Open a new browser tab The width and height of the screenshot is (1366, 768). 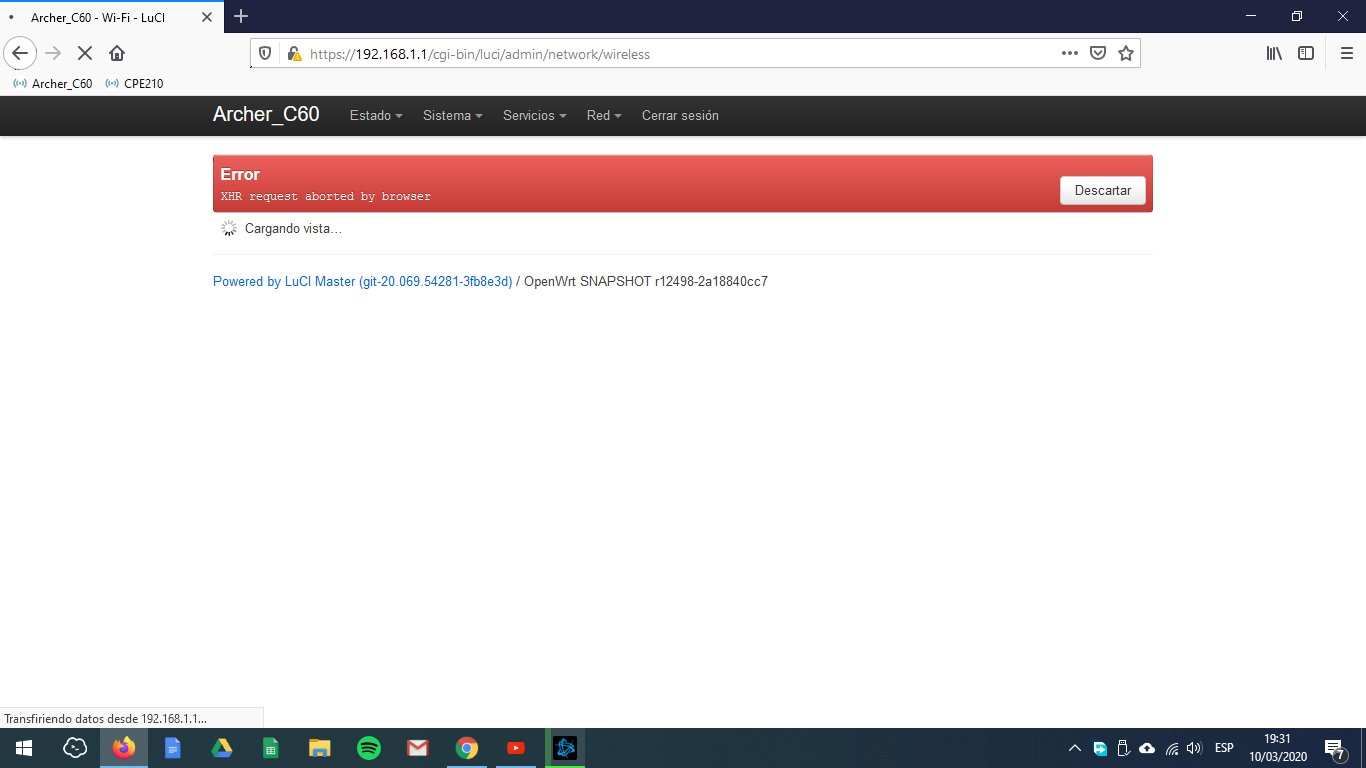point(241,16)
